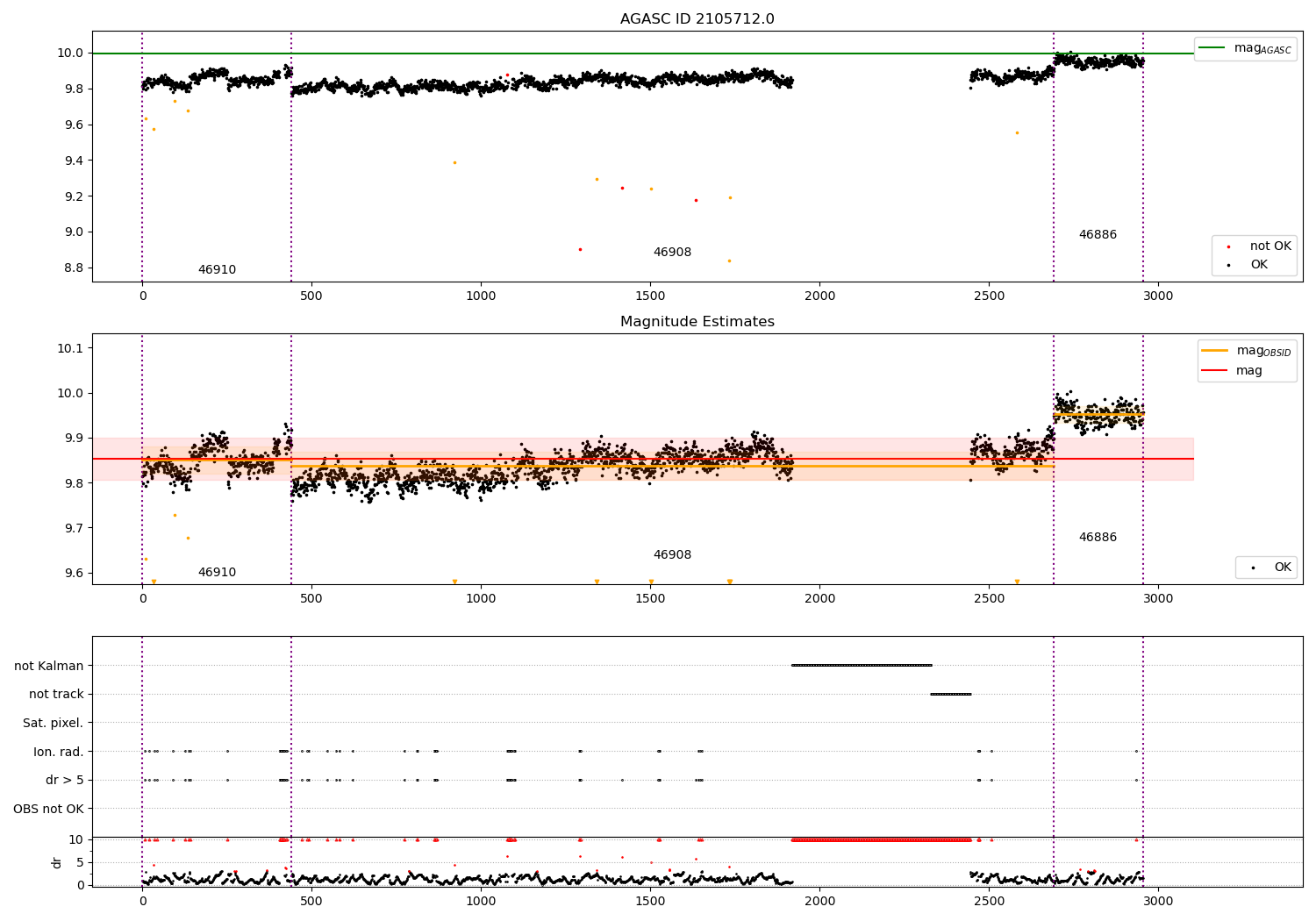Click the 9.4 tick on the top plot
Screen dimensions: 1316x921
tap(71, 161)
